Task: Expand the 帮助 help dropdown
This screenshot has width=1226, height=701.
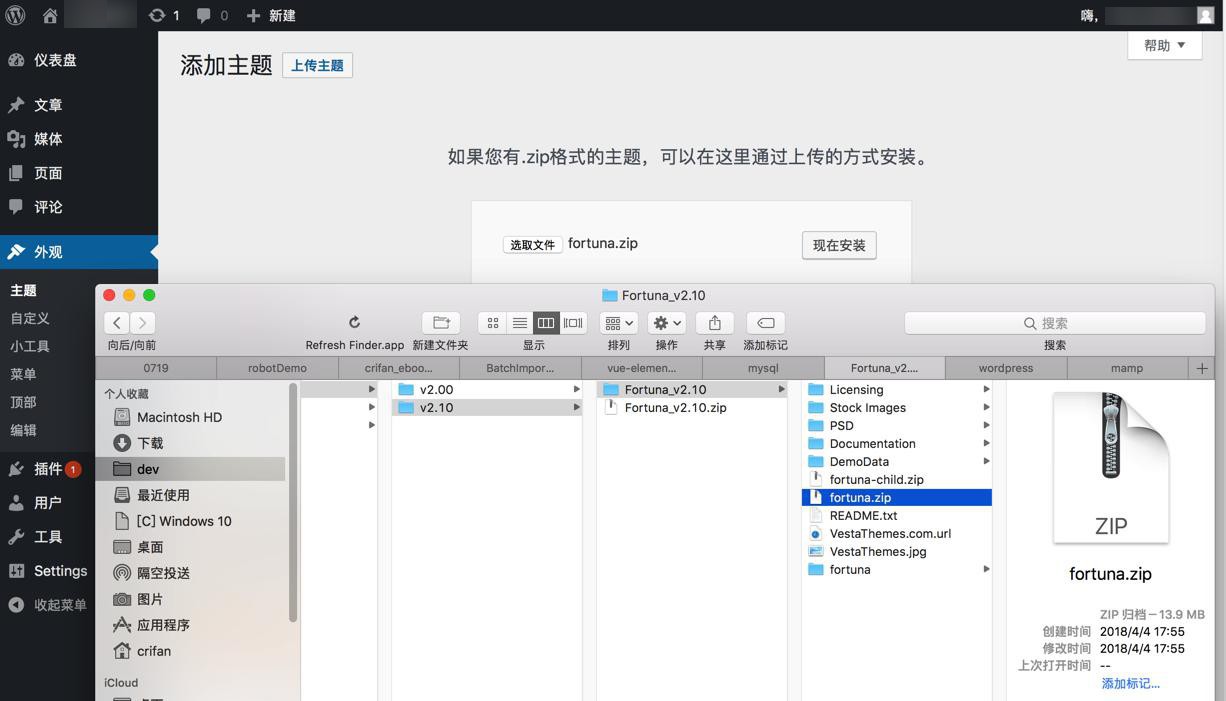Action: pos(1165,45)
